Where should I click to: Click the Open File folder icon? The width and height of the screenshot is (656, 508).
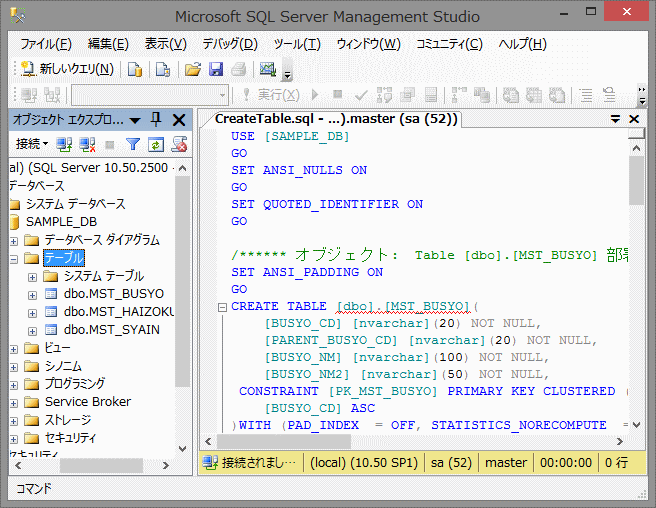[x=193, y=69]
